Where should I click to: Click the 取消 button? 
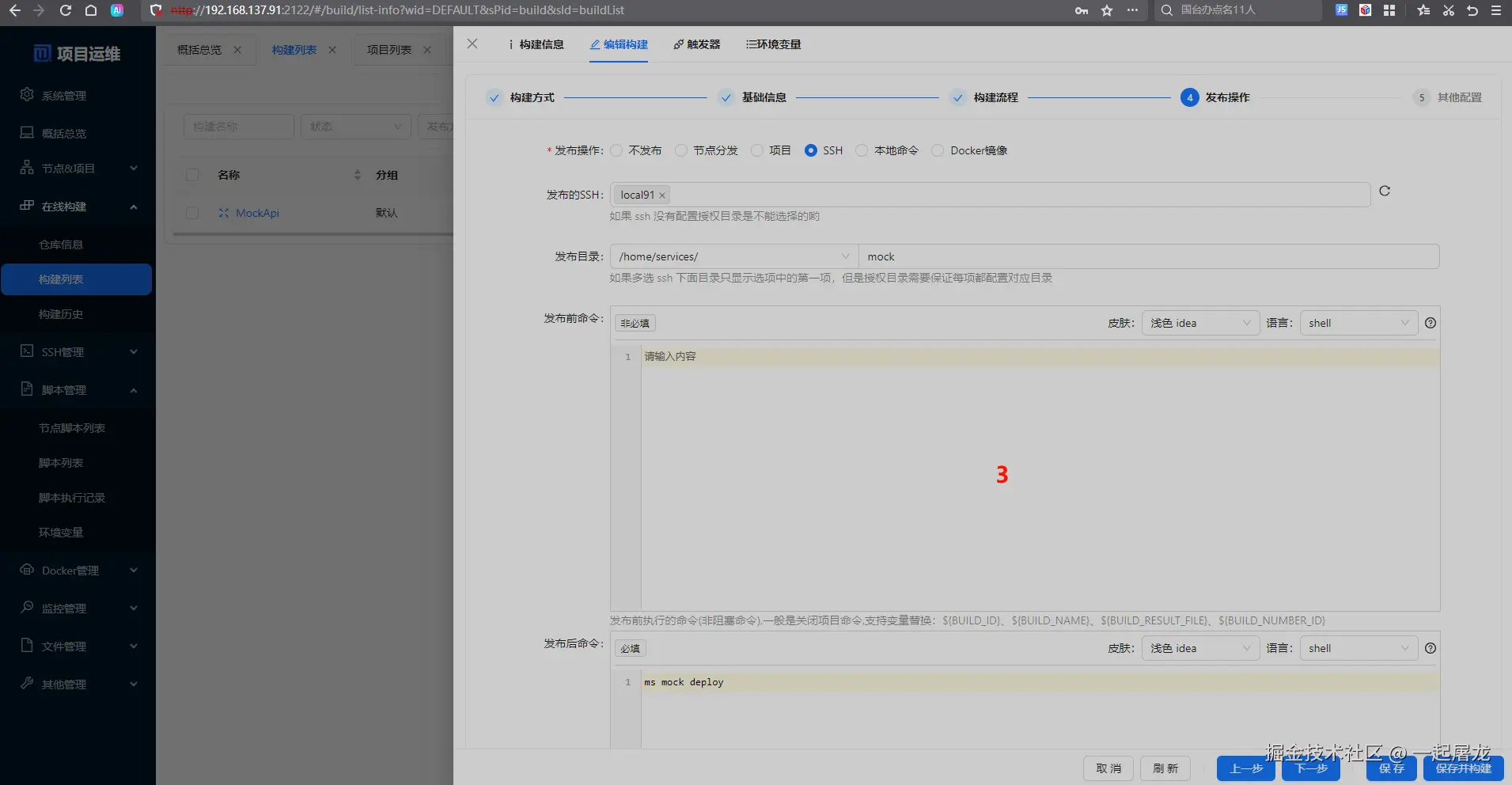(x=1108, y=768)
